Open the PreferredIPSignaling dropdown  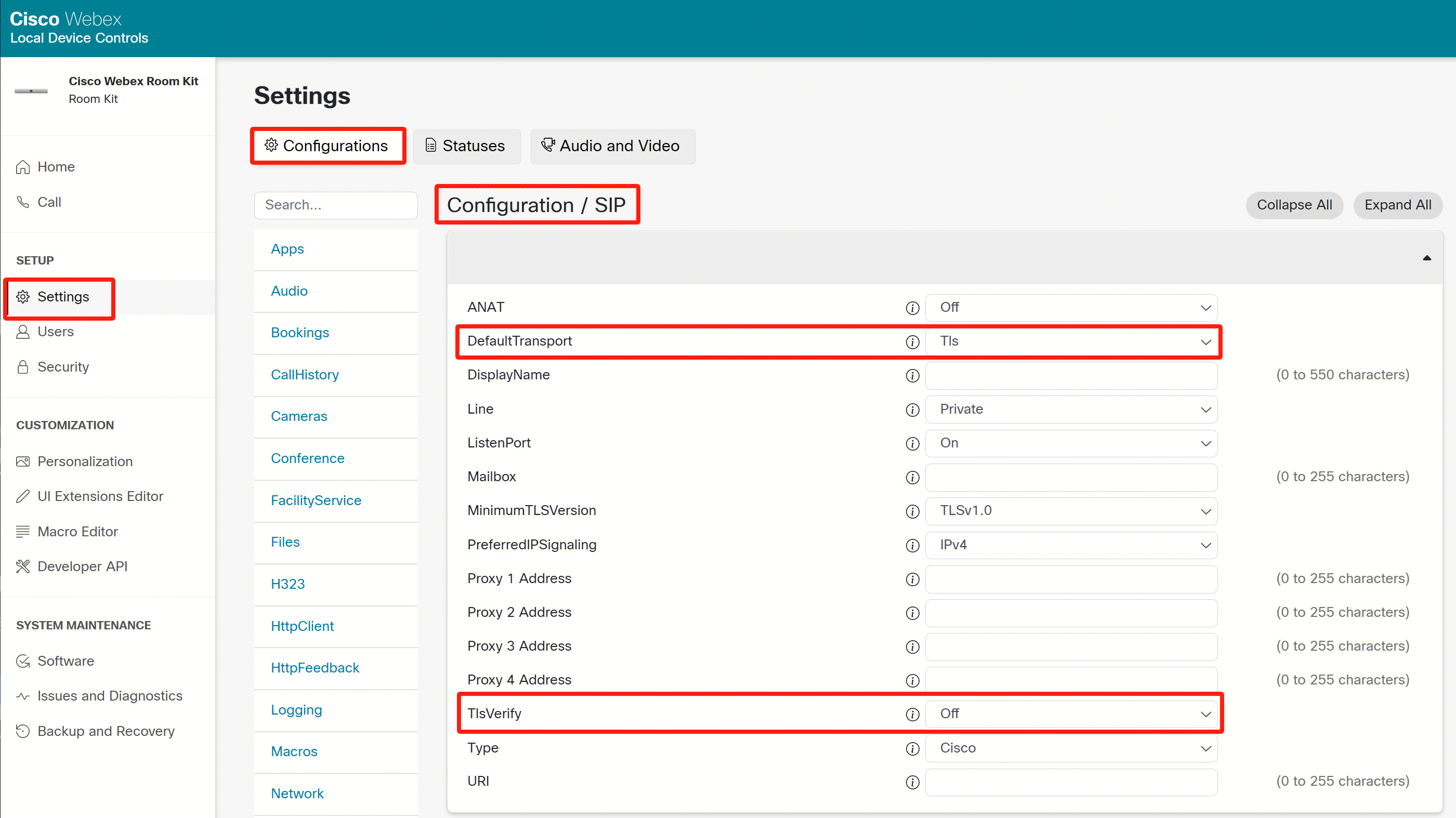tap(1071, 545)
